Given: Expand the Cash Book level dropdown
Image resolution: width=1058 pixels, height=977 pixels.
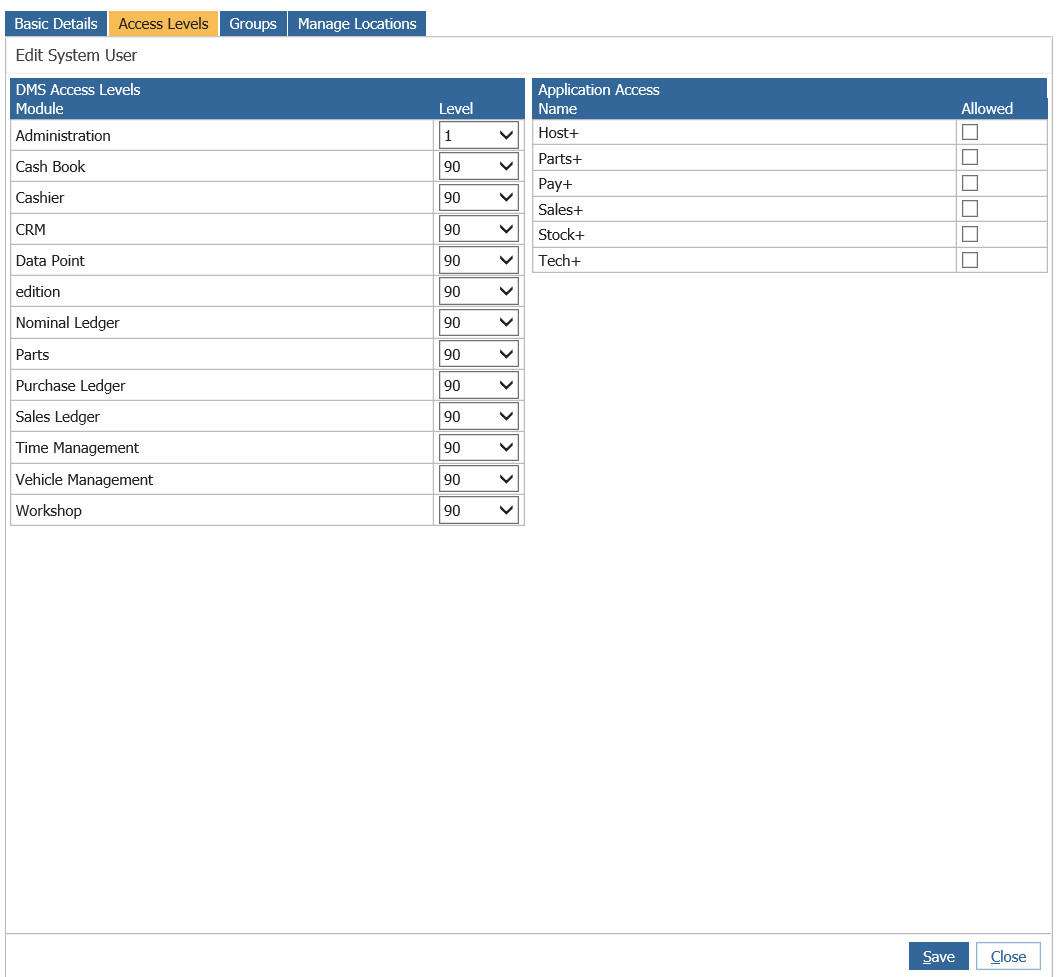Looking at the screenshot, I should pos(478,167).
